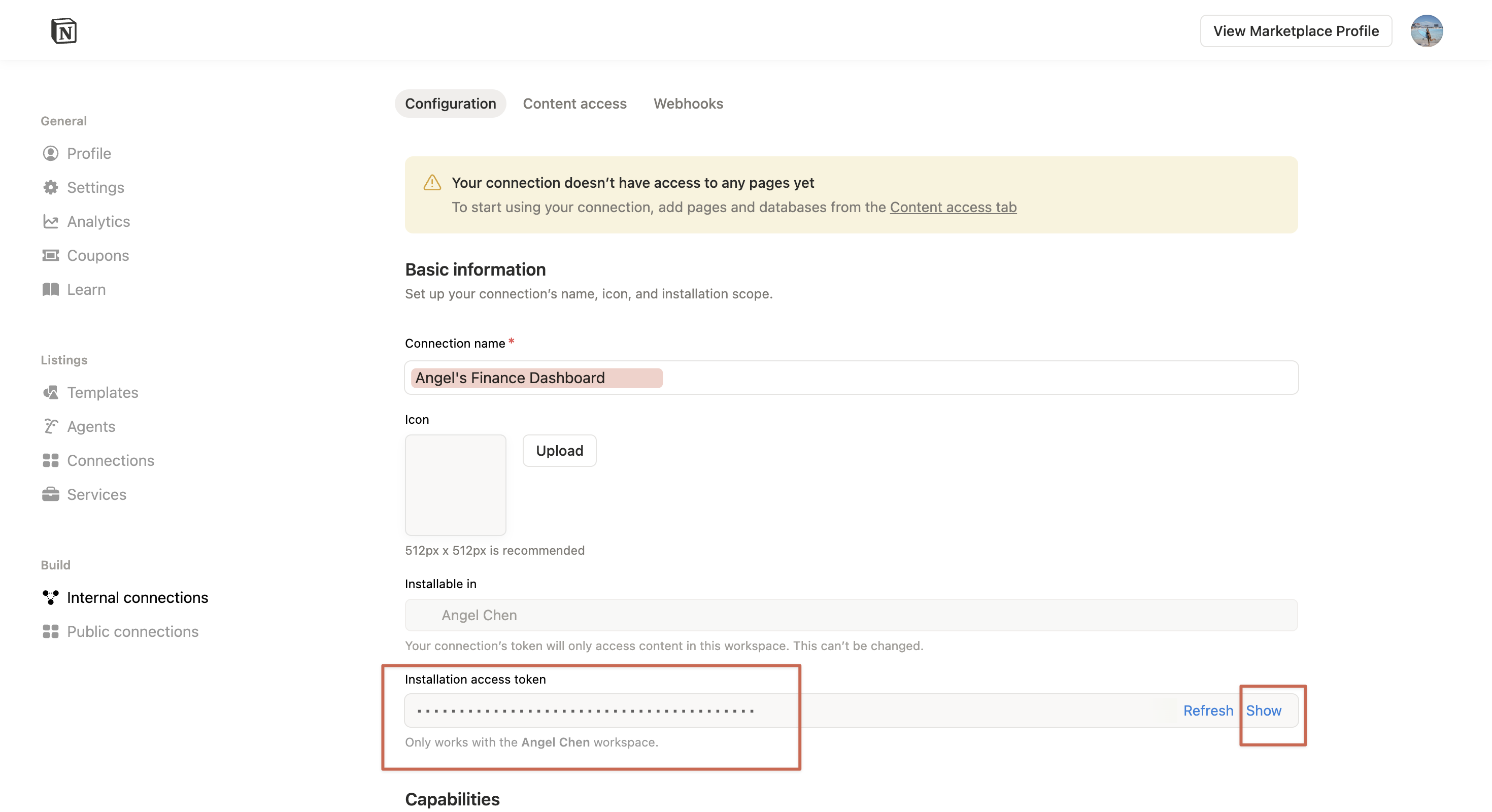
Task: Open the Agents listing icon
Action: click(50, 426)
